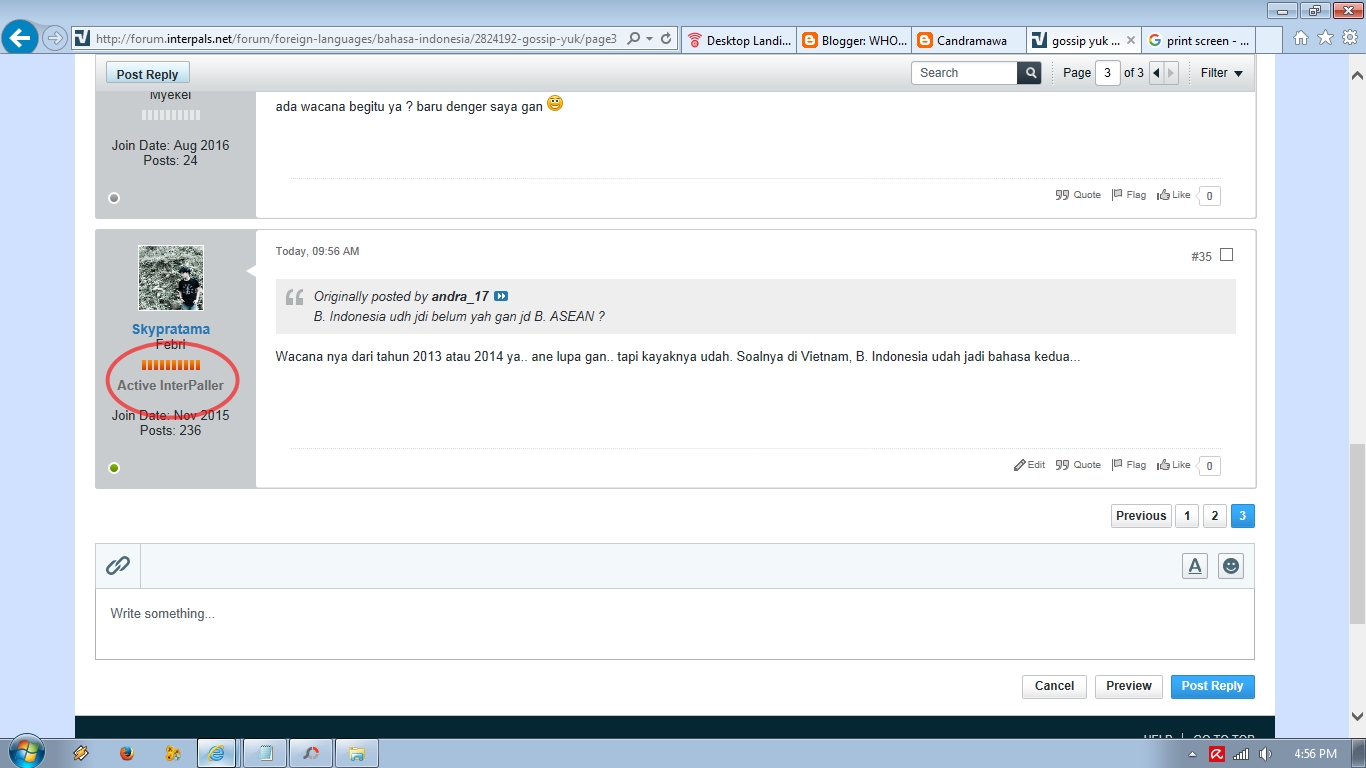Tick the checkbox beside post #35
The height and width of the screenshot is (768, 1366).
[1227, 255]
